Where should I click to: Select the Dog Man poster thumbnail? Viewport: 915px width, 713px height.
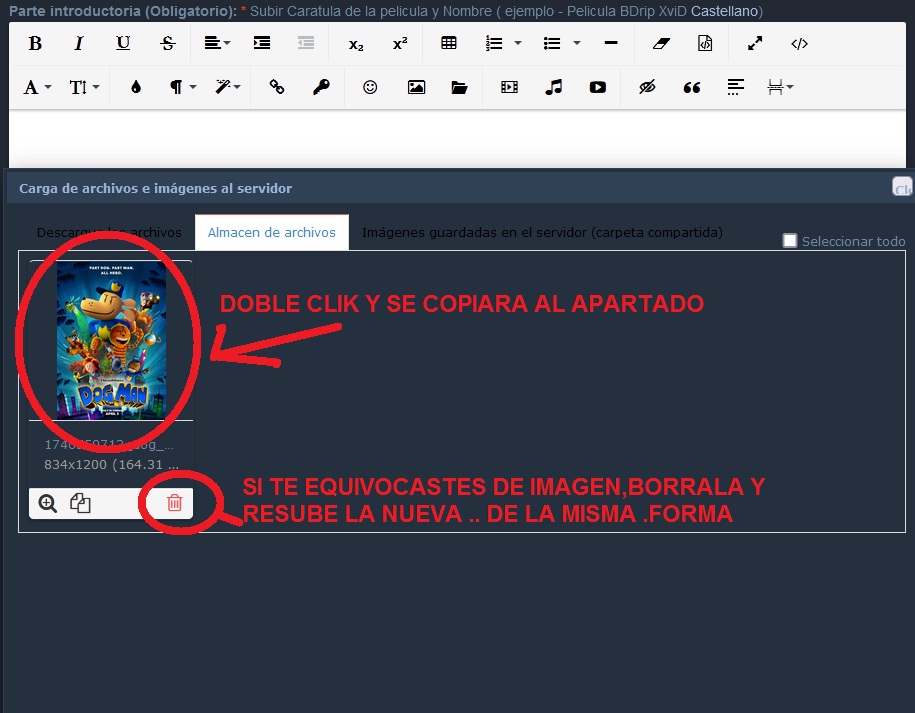(111, 340)
